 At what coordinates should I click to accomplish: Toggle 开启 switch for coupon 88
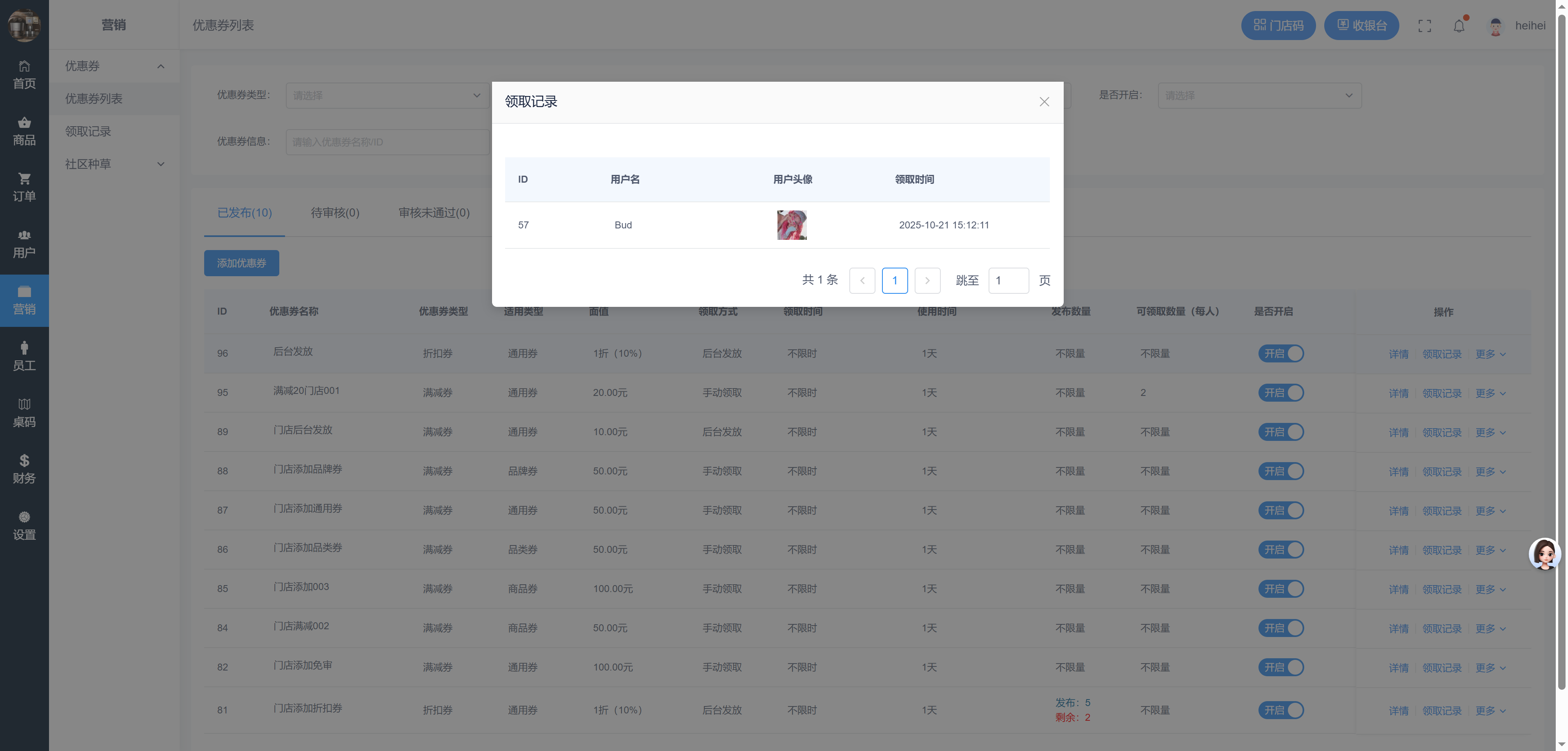(1281, 471)
